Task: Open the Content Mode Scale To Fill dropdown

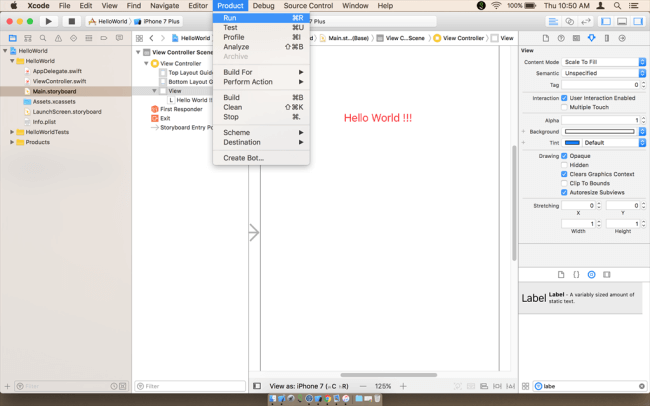Action: coord(604,62)
